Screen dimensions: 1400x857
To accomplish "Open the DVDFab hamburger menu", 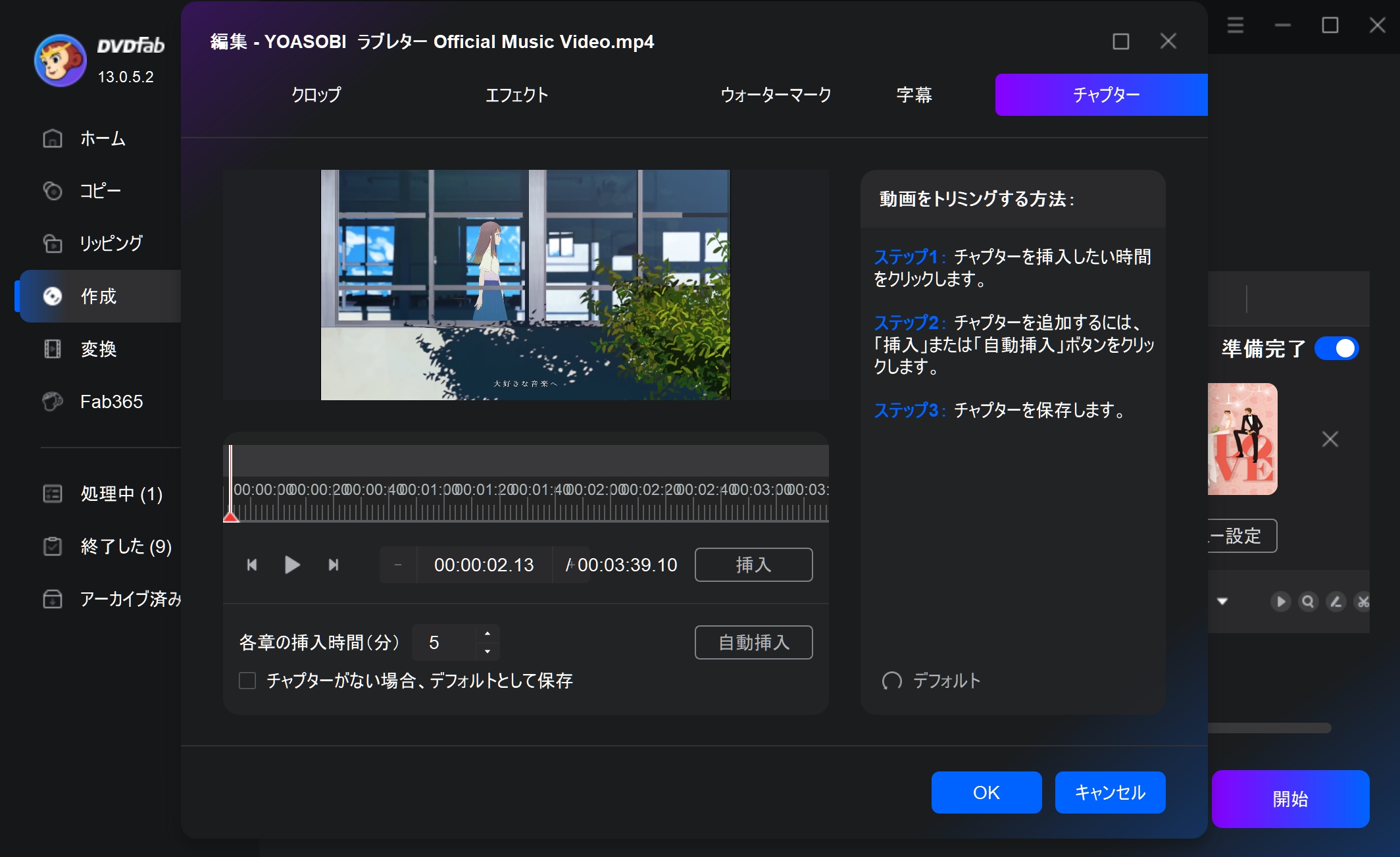I will coord(1235,26).
